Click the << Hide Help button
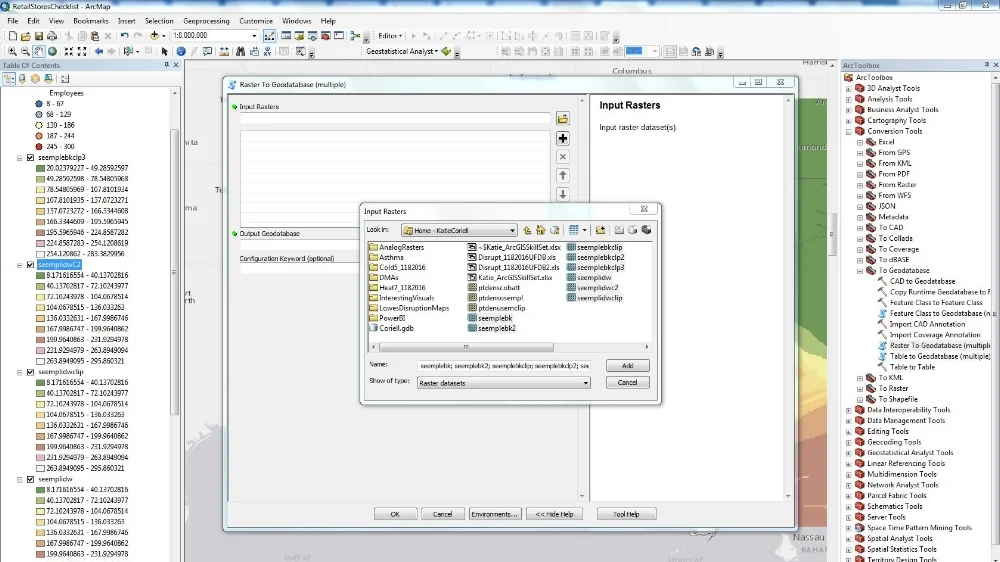Screen dimensions: 1000x562 pyautogui.click(x=554, y=514)
